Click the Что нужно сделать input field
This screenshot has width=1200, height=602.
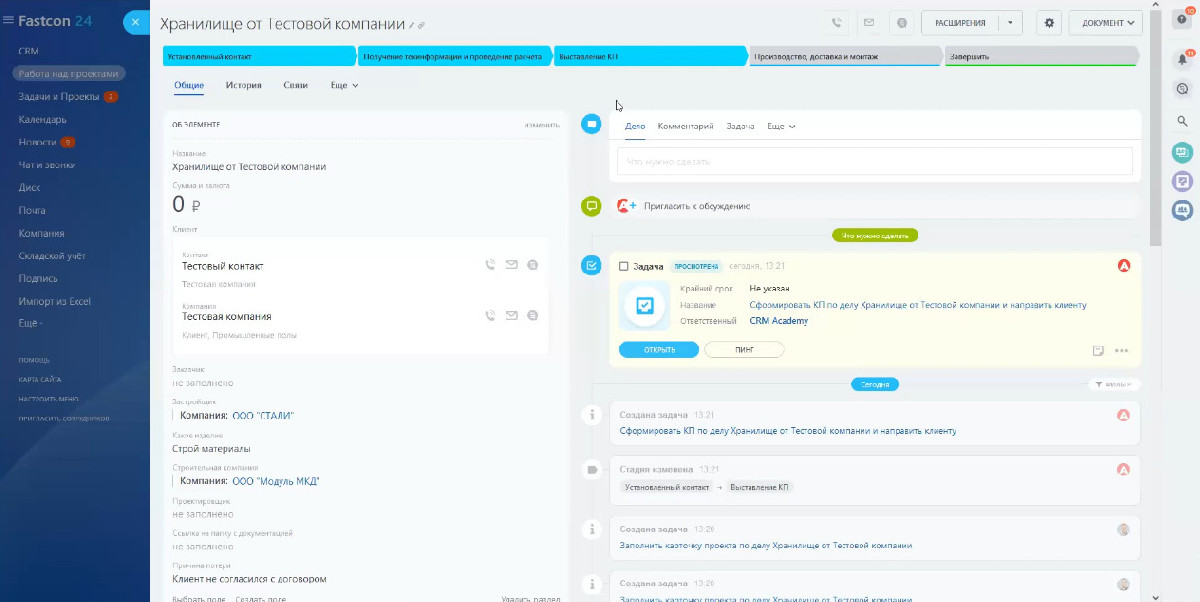875,161
